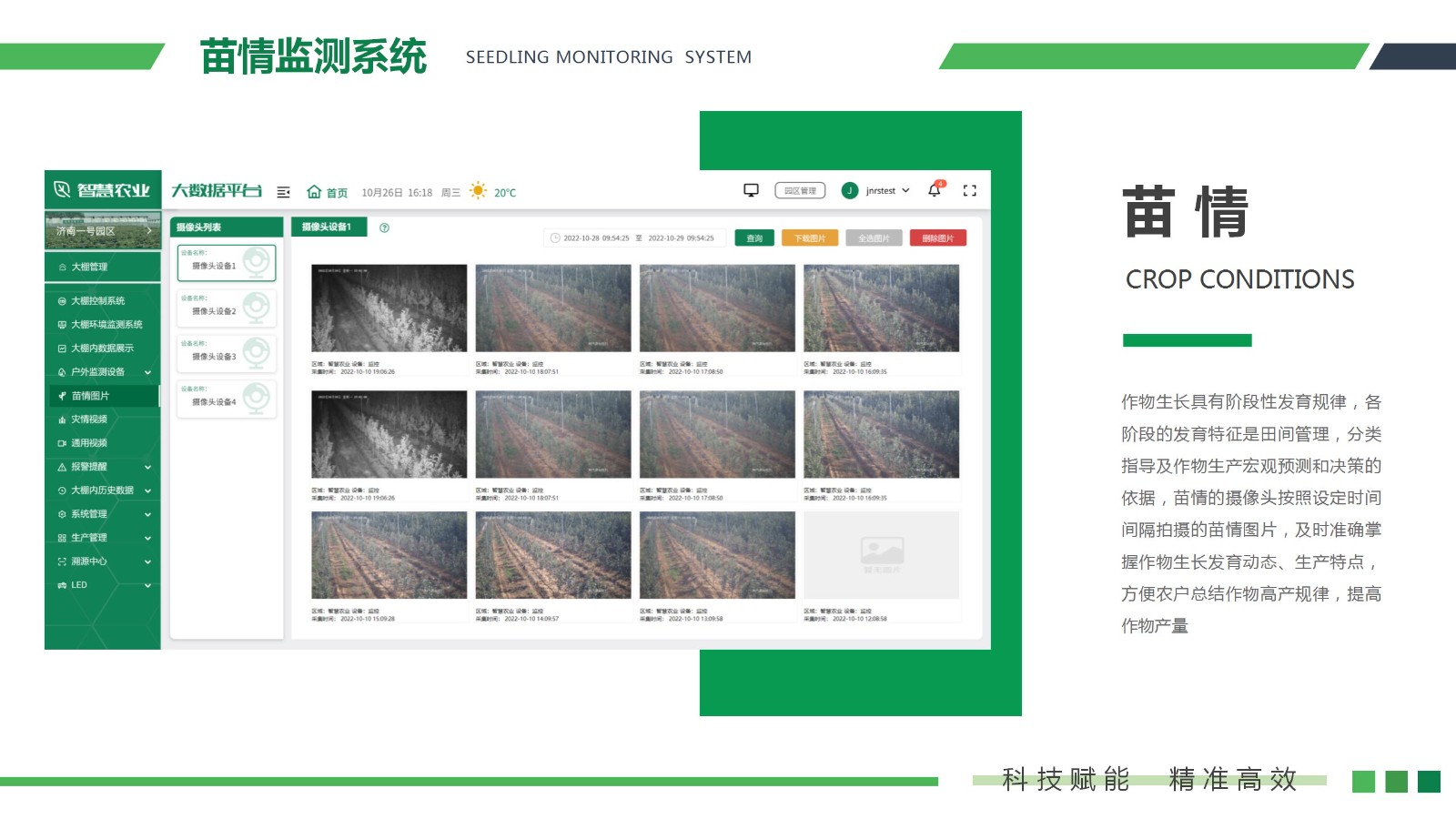Image resolution: width=1456 pixels, height=819 pixels.
Task: Open the monitor display icon in header
Action: point(751,190)
